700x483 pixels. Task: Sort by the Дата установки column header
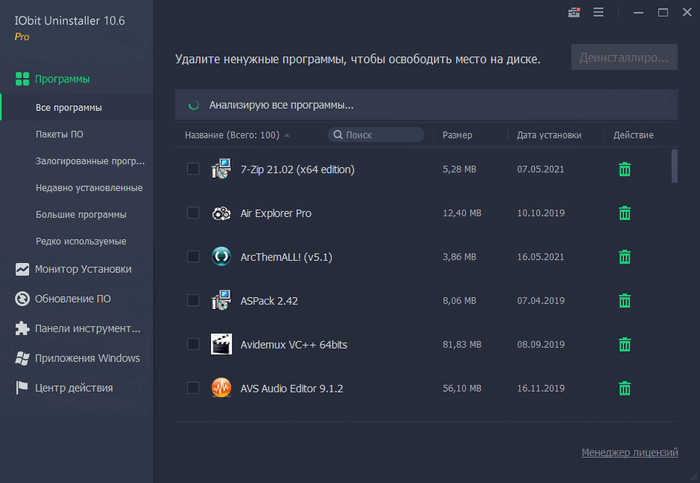[548, 135]
